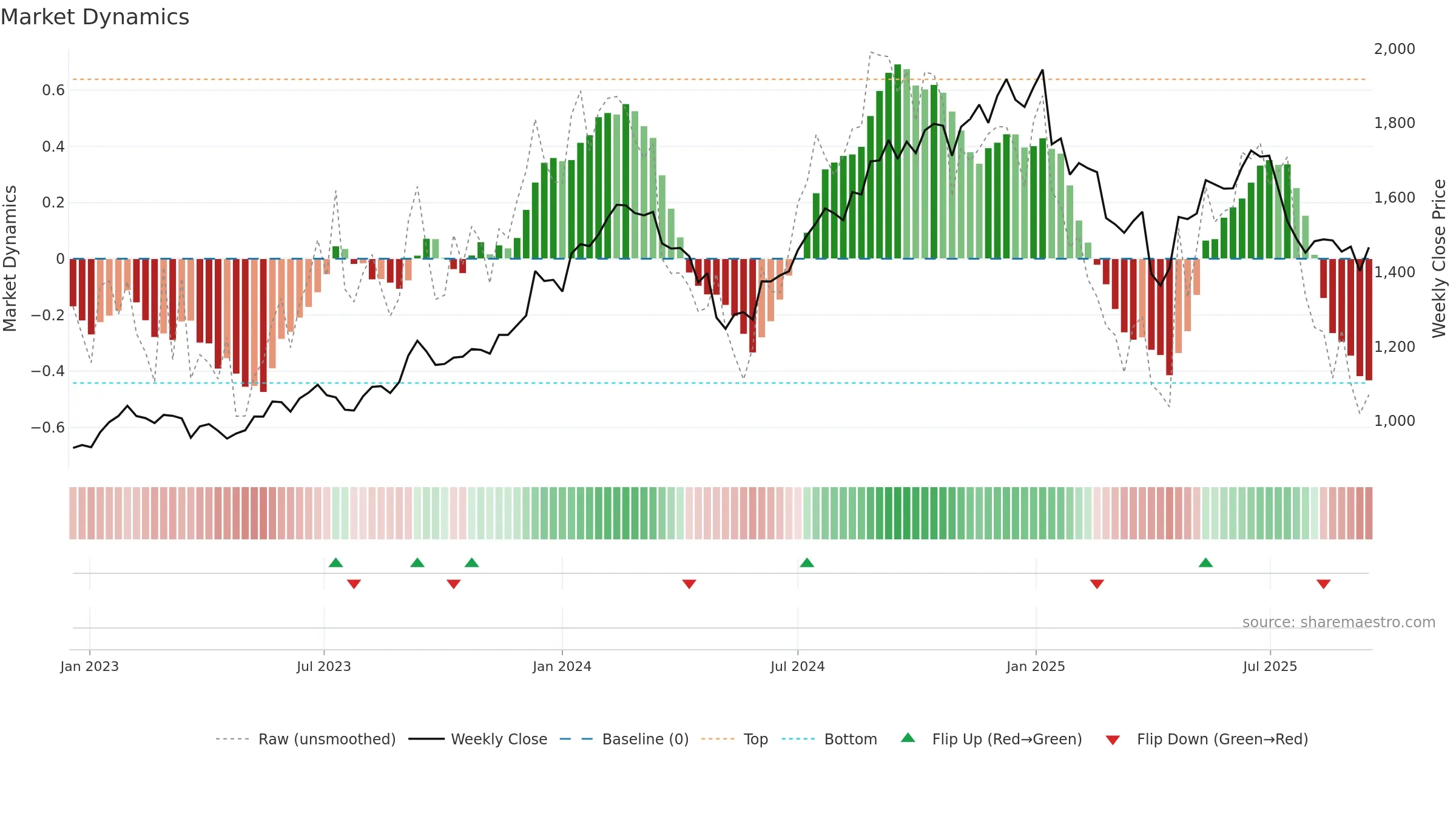The image size is (1456, 819).
Task: Select the Flip Down marker in late July 2023
Action: tap(354, 584)
